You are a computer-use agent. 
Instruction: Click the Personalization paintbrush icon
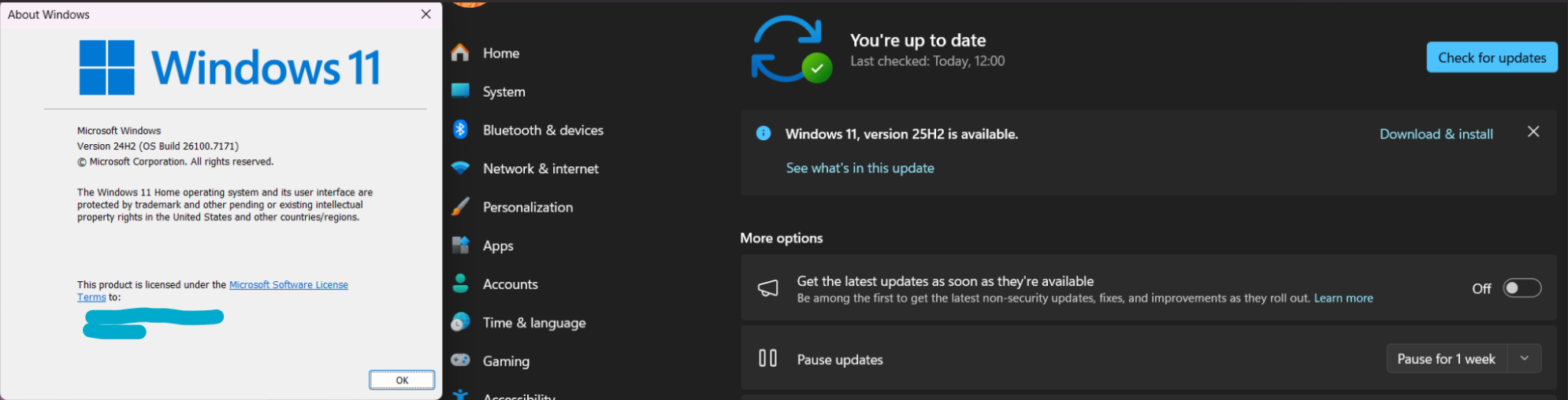click(460, 206)
